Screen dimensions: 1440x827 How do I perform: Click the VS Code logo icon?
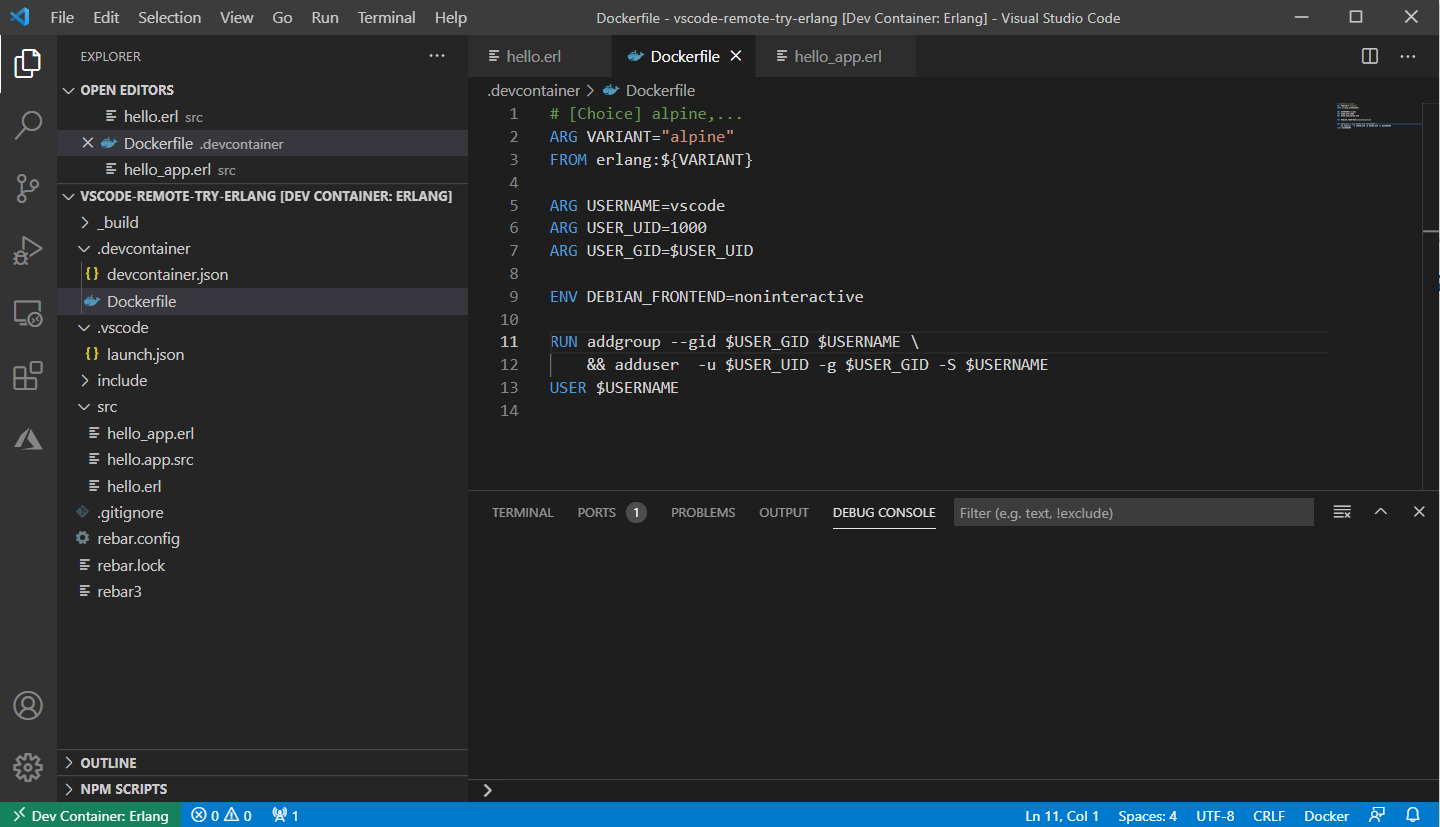[20, 17]
